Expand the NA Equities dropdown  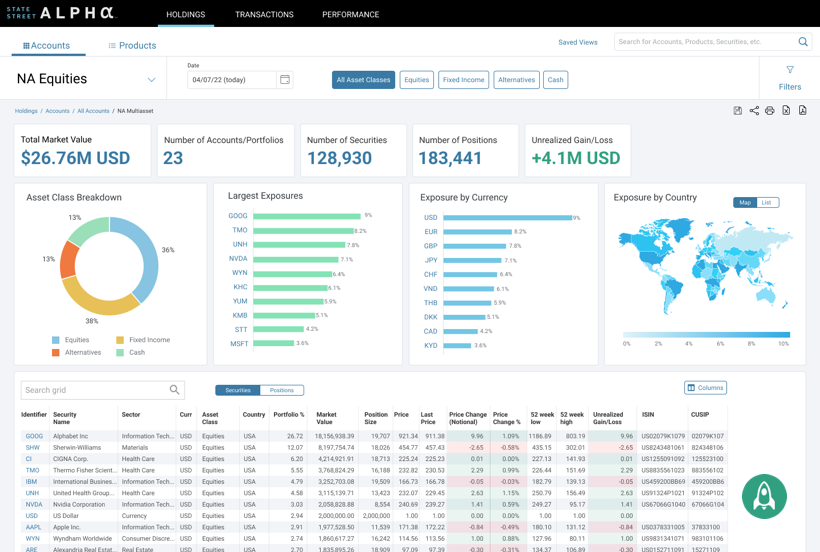(x=151, y=80)
